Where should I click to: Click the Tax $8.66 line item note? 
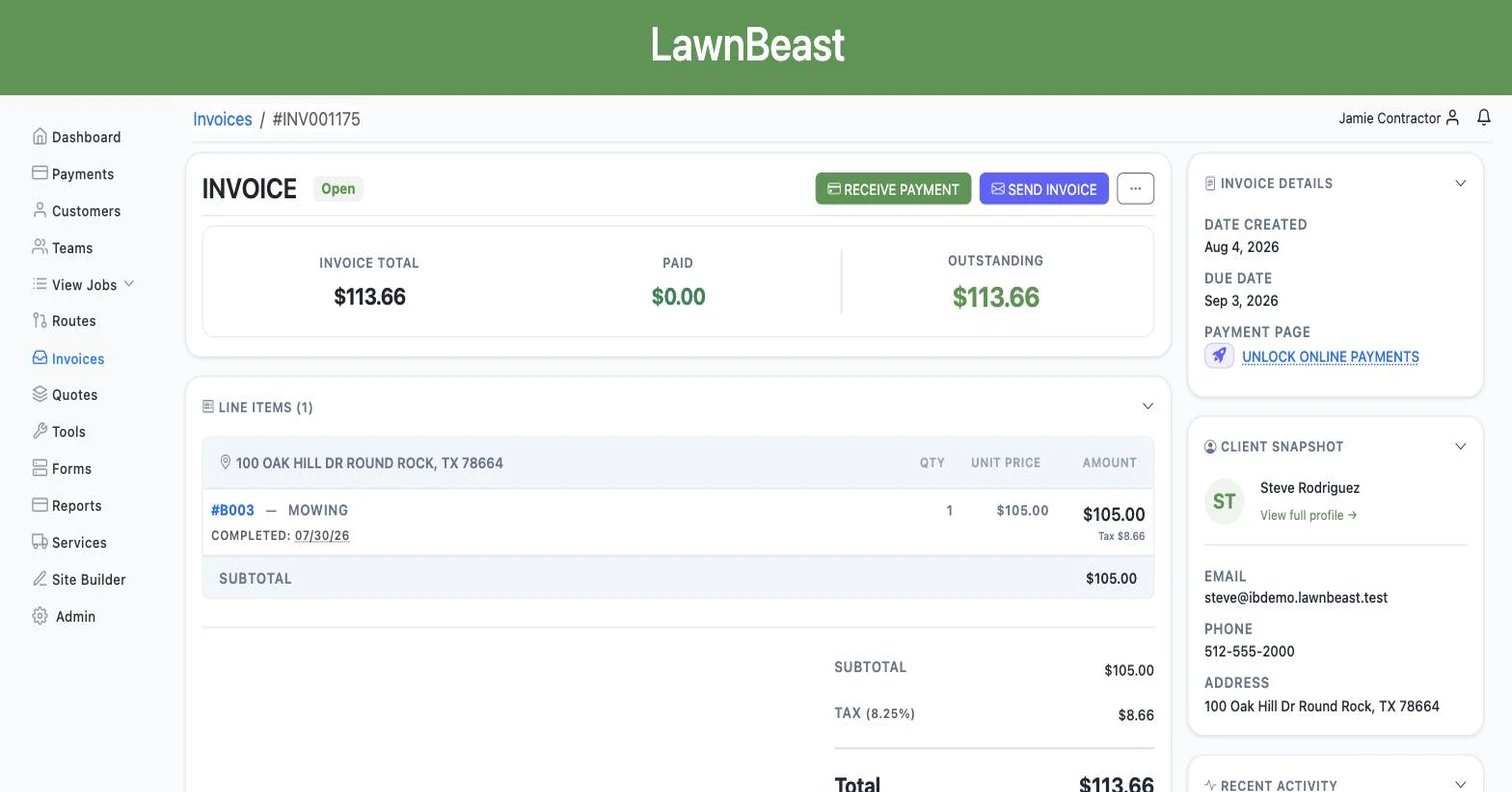click(x=1121, y=536)
